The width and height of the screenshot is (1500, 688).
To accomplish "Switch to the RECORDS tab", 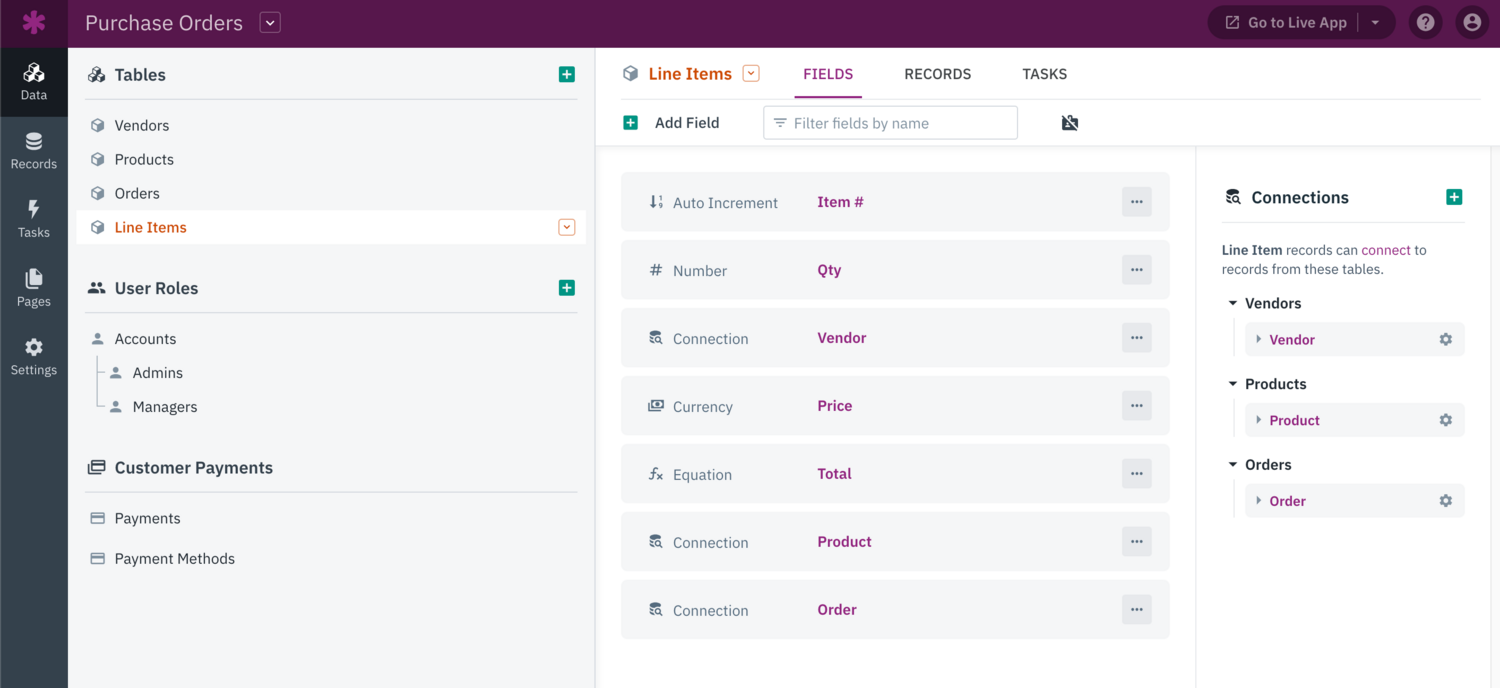I will [x=937, y=73].
